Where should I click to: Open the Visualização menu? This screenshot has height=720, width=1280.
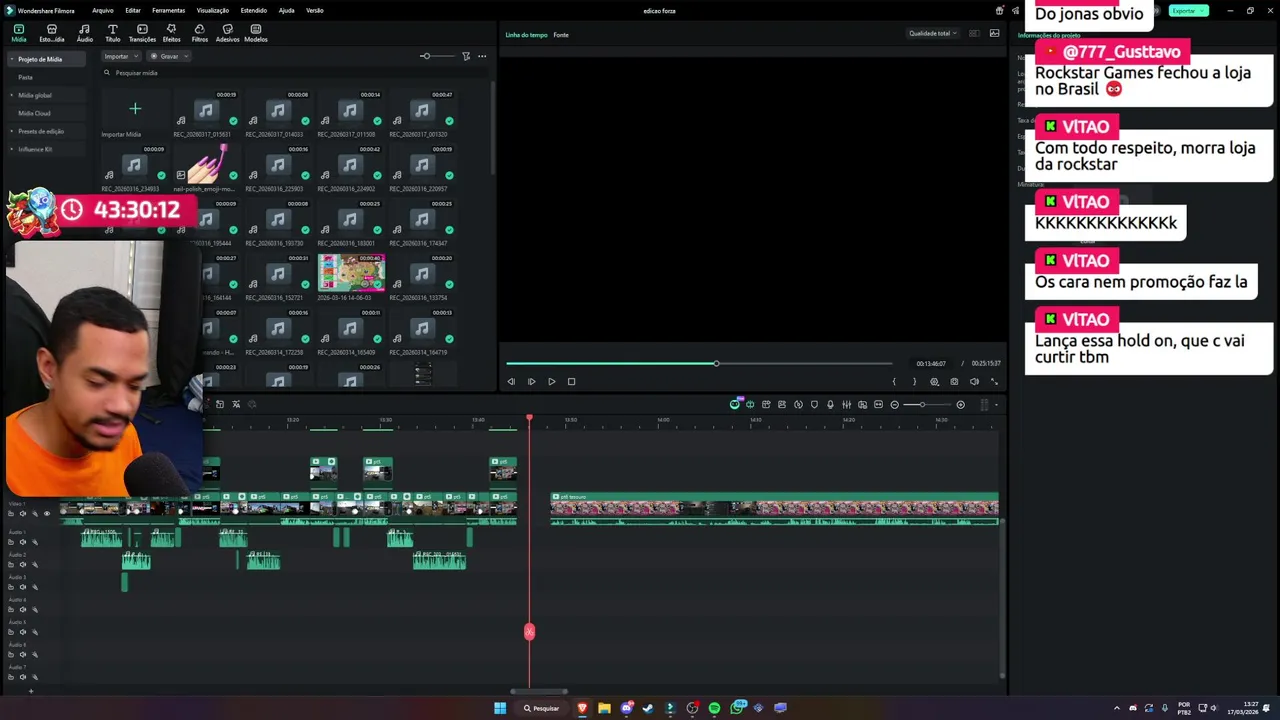(x=213, y=10)
